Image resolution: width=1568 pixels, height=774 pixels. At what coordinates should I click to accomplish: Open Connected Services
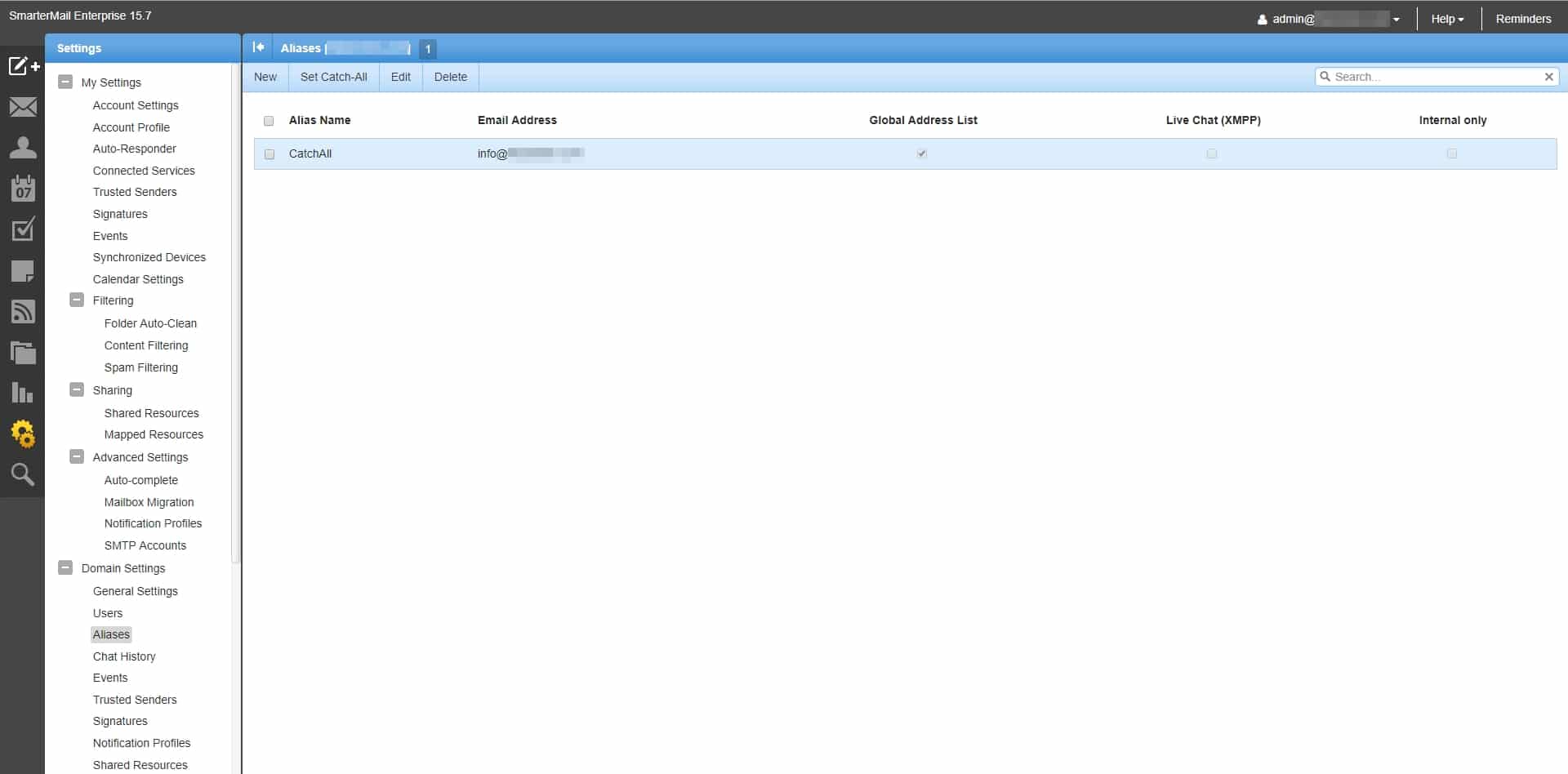point(144,171)
